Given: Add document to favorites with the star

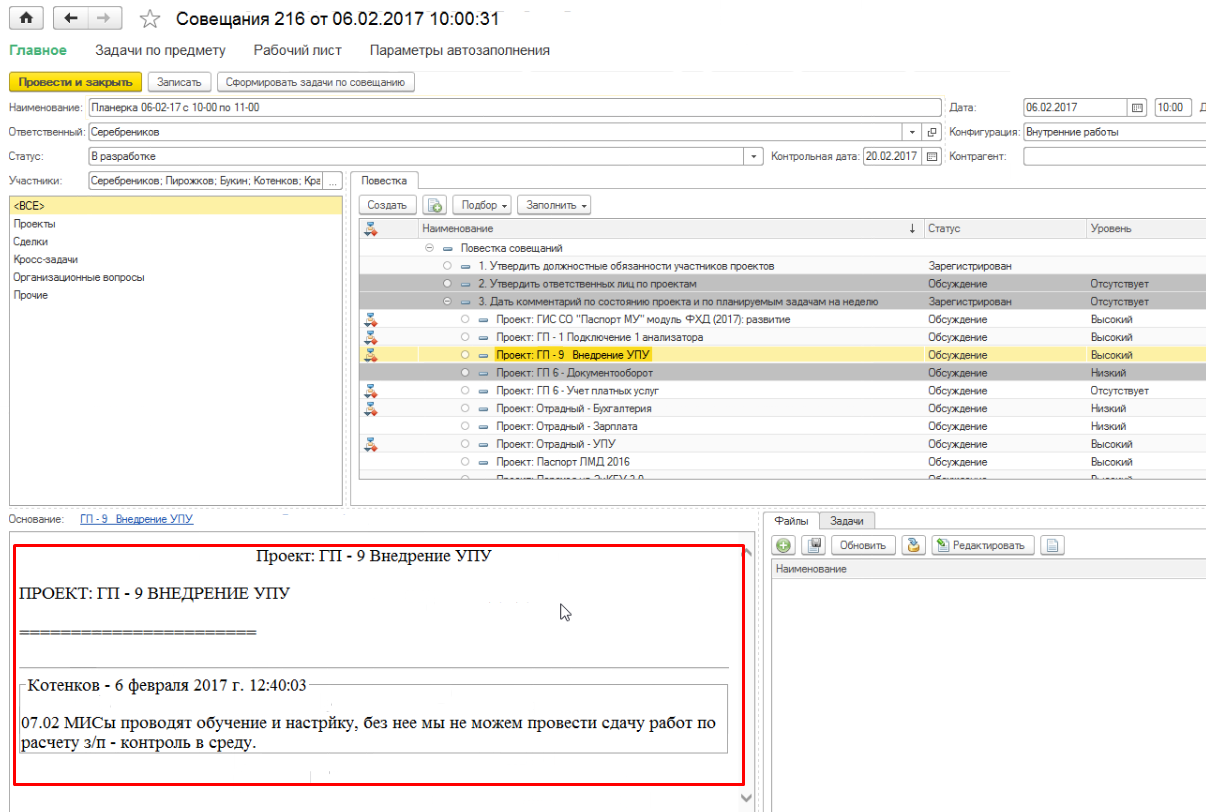Looking at the screenshot, I should (x=149, y=19).
